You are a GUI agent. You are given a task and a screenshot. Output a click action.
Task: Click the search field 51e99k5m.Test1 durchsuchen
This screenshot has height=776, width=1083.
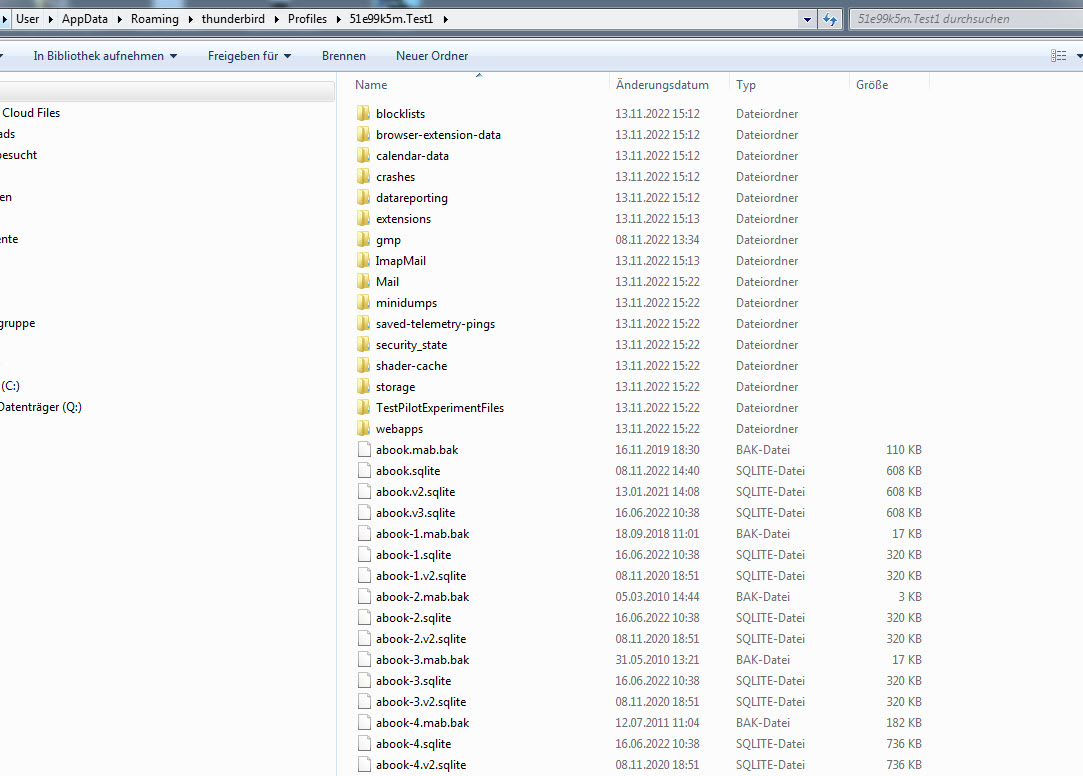tap(966, 19)
